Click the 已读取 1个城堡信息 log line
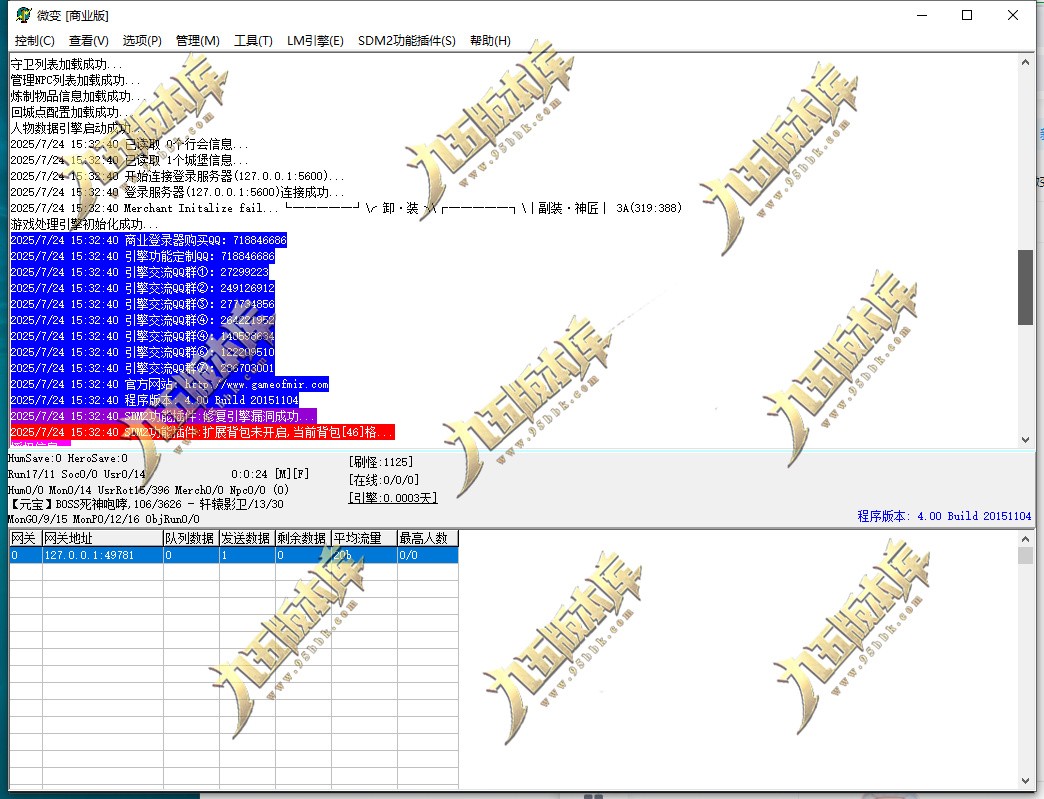 click(x=129, y=160)
